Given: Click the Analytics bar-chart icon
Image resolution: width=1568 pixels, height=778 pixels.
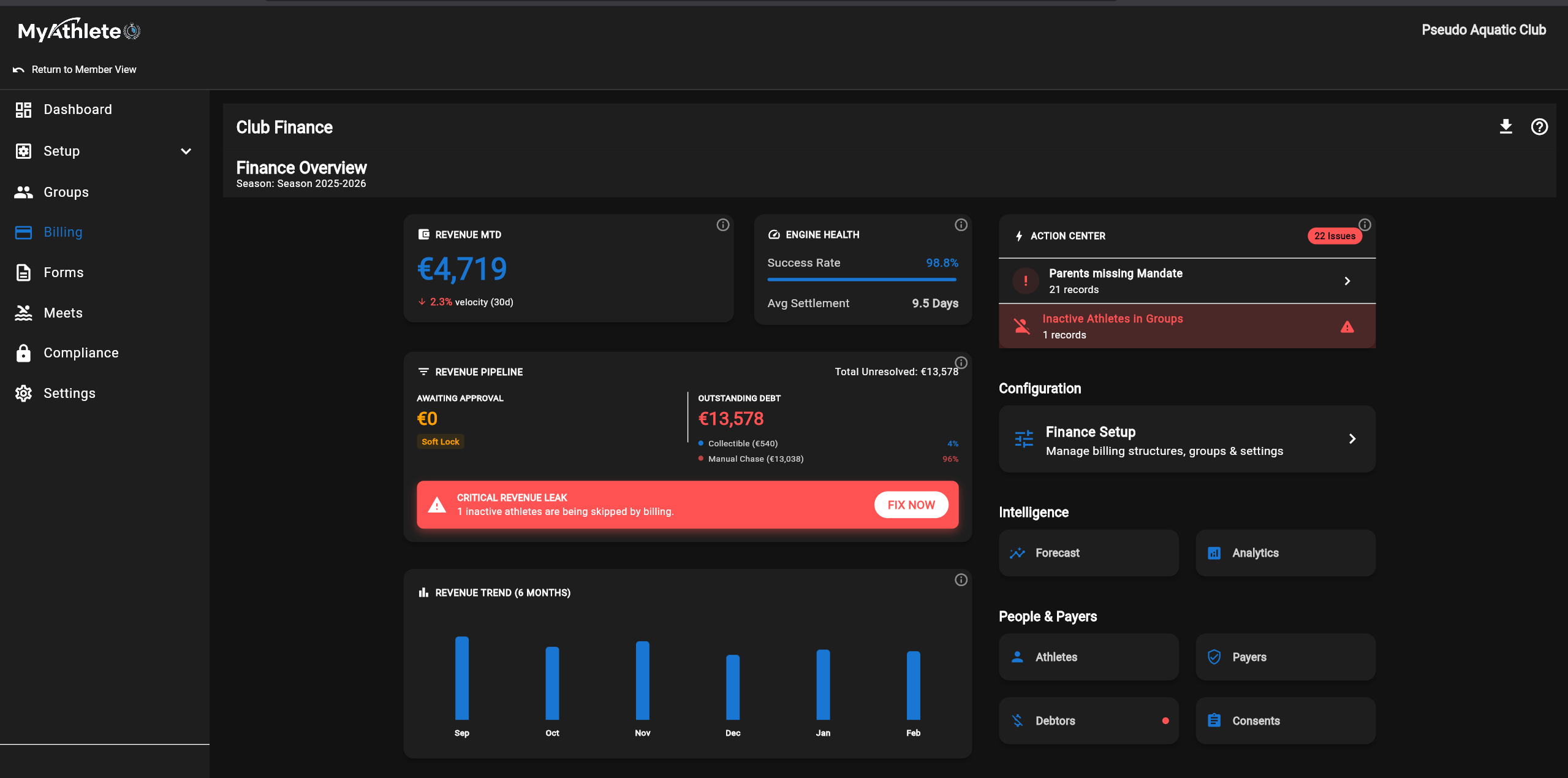Looking at the screenshot, I should click(x=1214, y=552).
